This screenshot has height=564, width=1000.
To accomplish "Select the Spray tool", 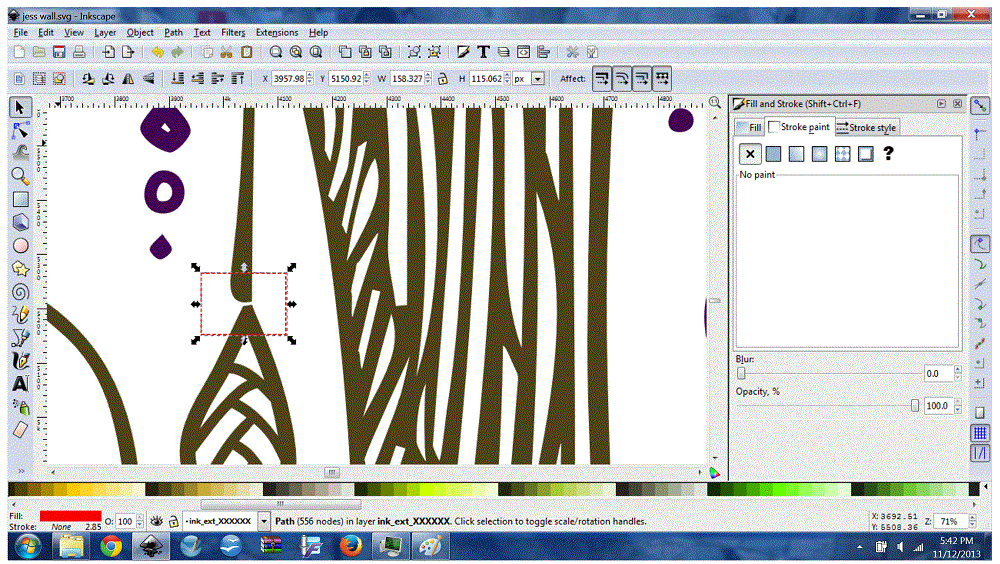I will pyautogui.click(x=20, y=406).
